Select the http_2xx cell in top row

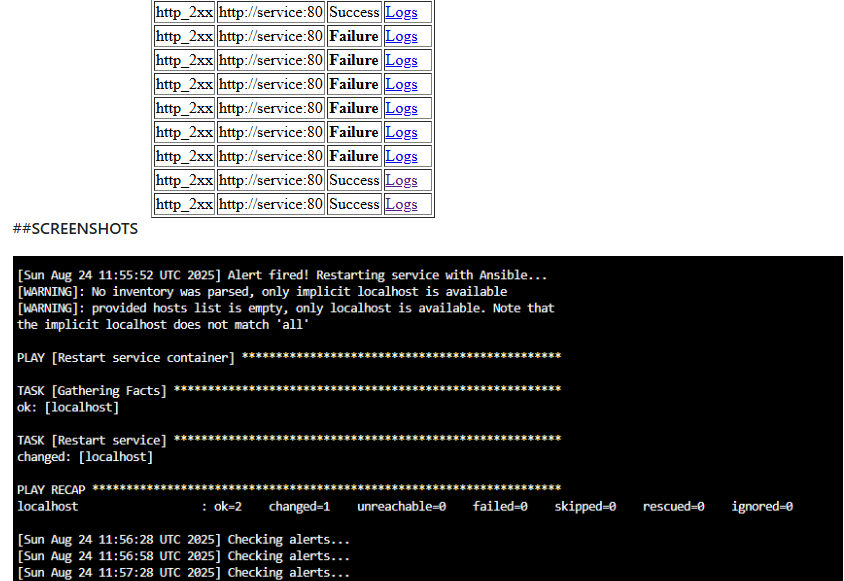pos(184,12)
